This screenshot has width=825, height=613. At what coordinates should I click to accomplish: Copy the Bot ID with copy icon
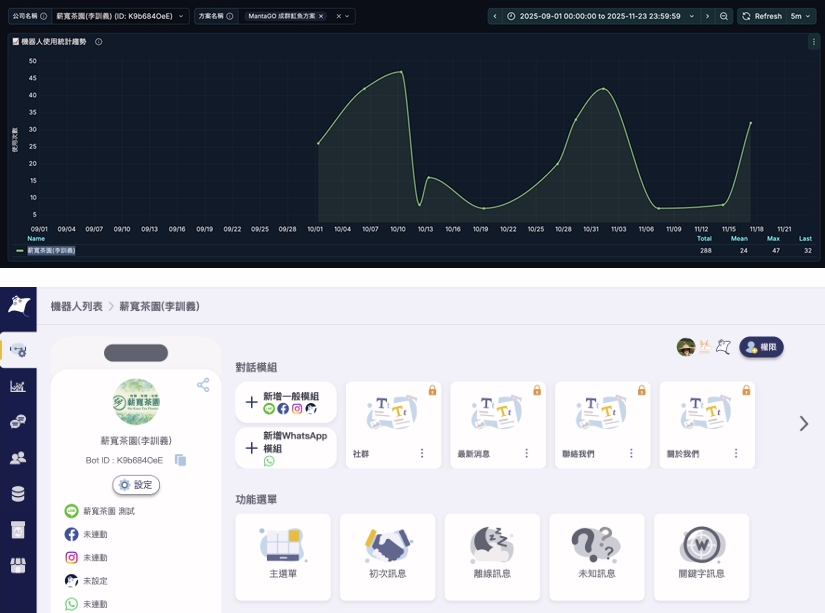click(181, 460)
